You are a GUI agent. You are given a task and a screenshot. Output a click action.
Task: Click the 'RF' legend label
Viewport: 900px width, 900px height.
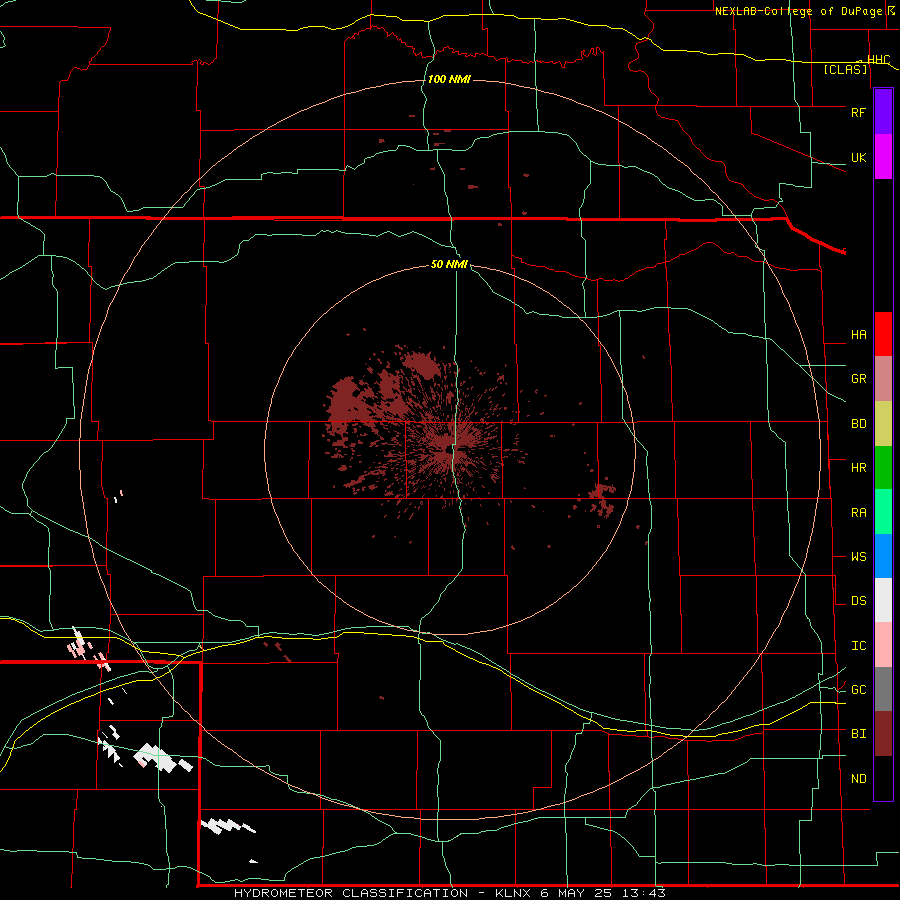click(858, 112)
